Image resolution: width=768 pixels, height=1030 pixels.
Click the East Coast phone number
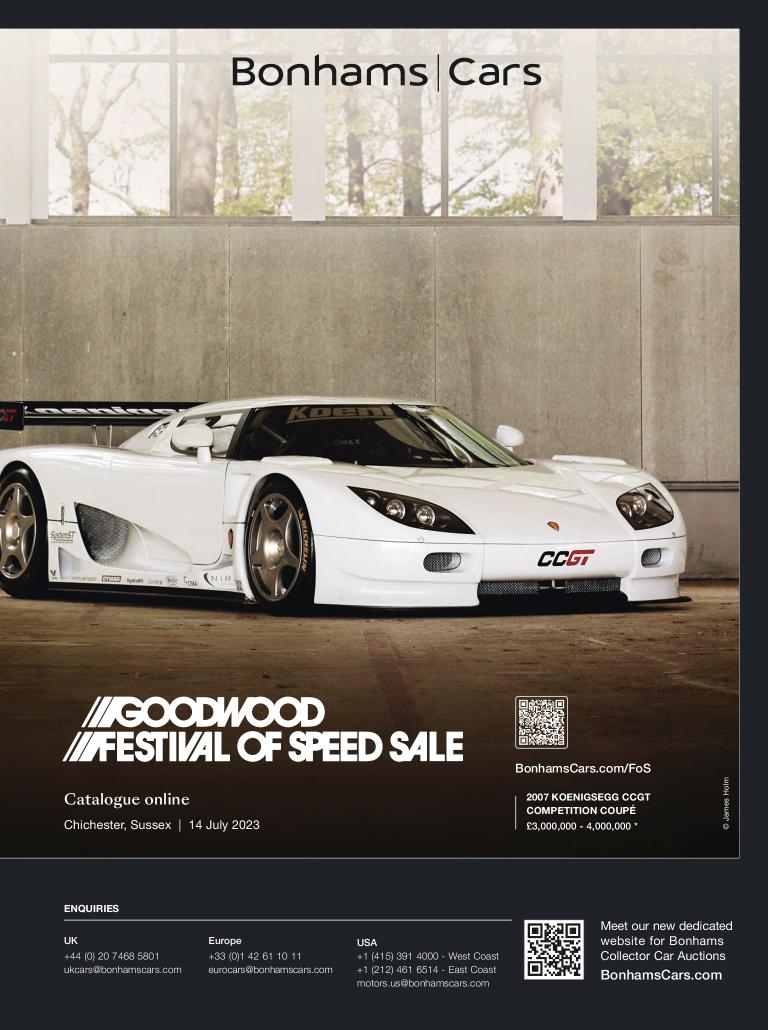click(x=426, y=970)
